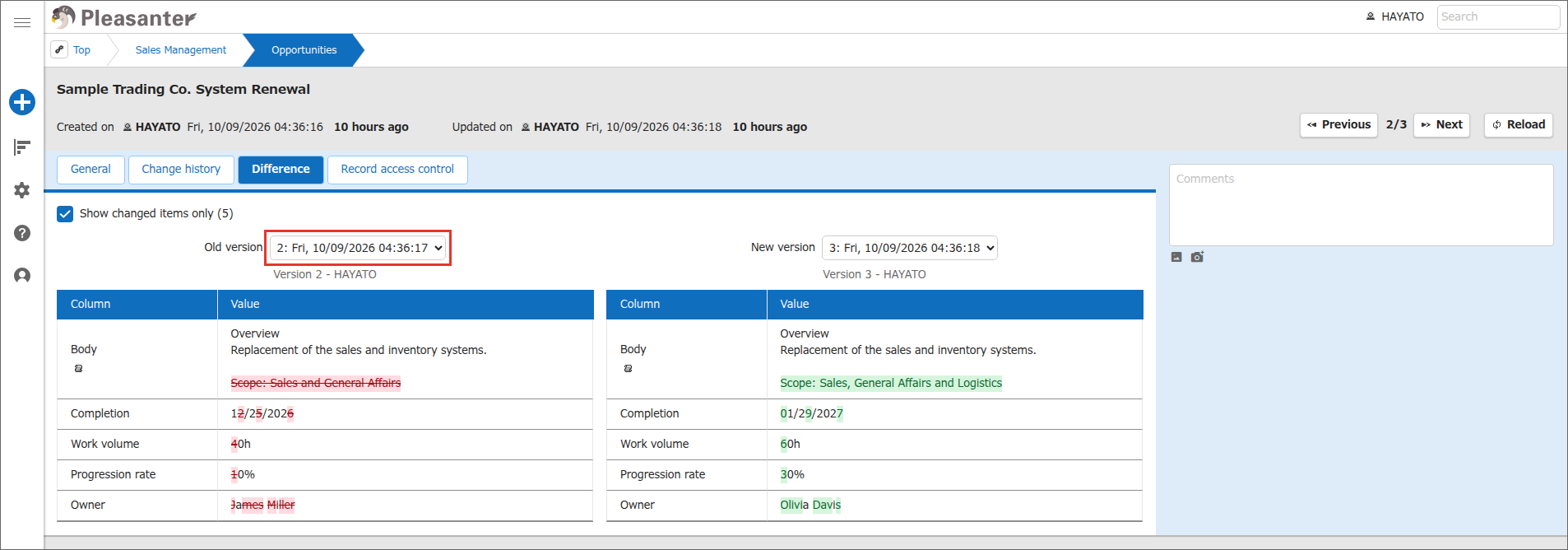1568x550 pixels.
Task: Switch to the General tab
Action: click(90, 170)
